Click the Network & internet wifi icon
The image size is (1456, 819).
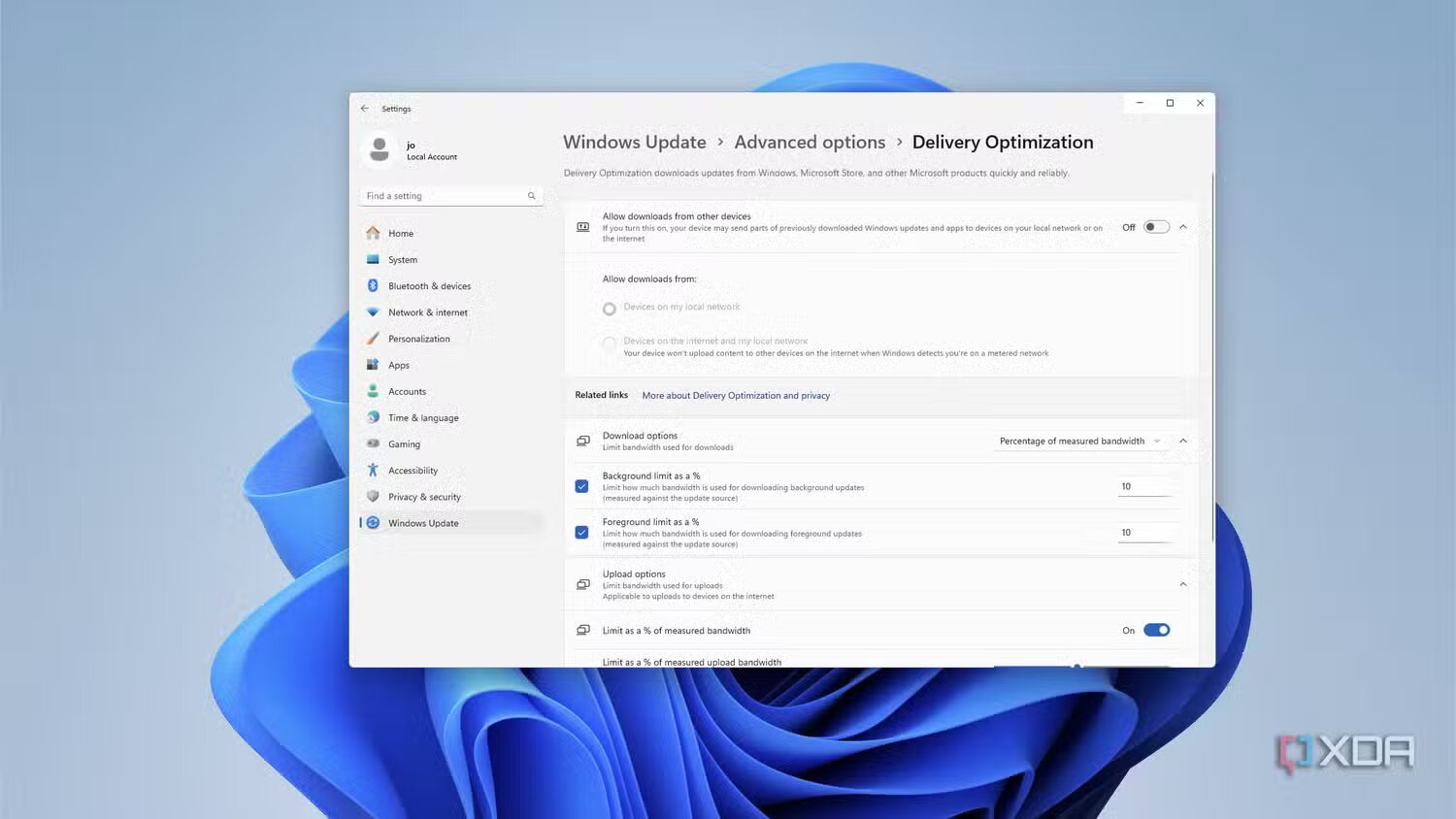point(373,312)
